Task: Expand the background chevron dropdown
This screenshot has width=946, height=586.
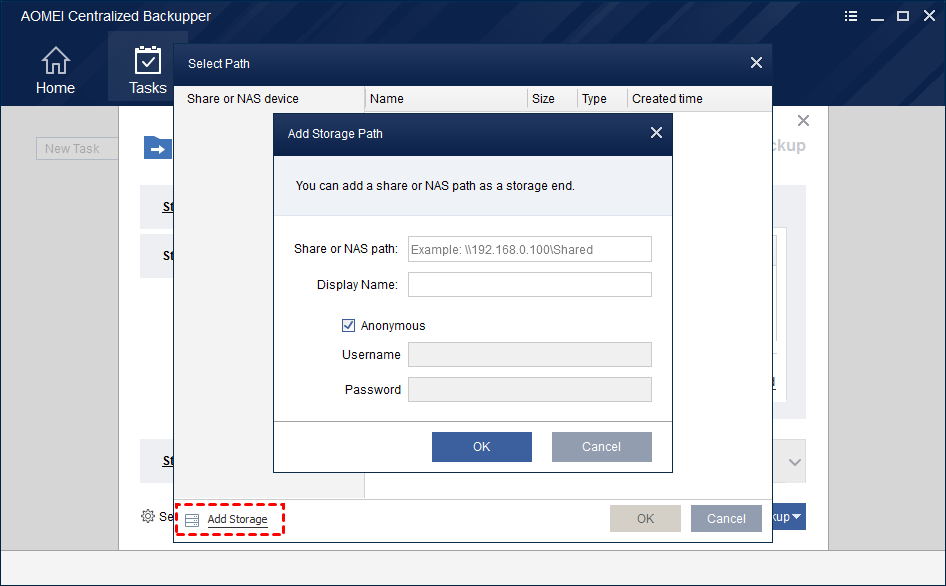Action: coord(795,462)
